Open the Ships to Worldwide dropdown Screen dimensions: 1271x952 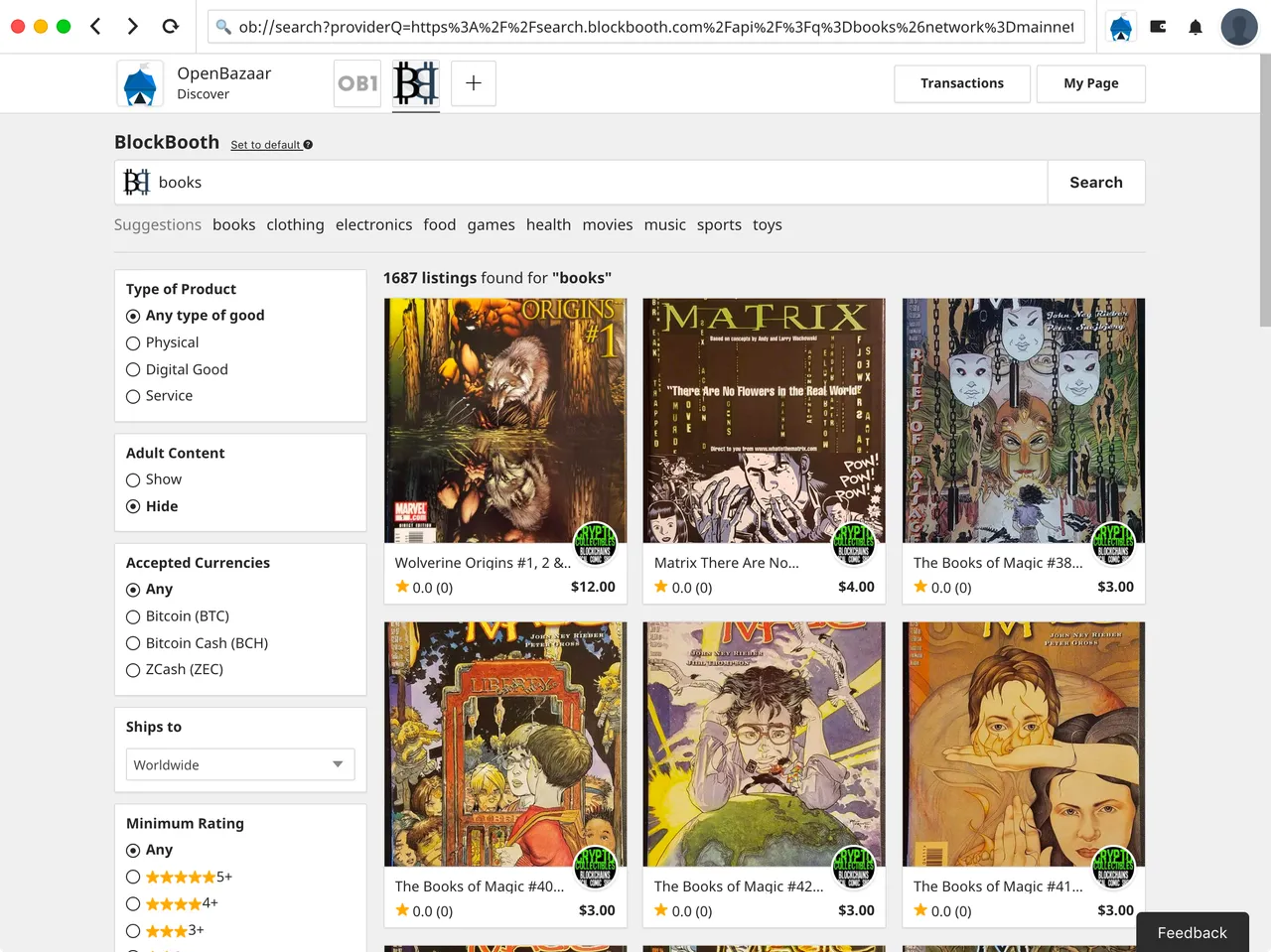click(240, 764)
